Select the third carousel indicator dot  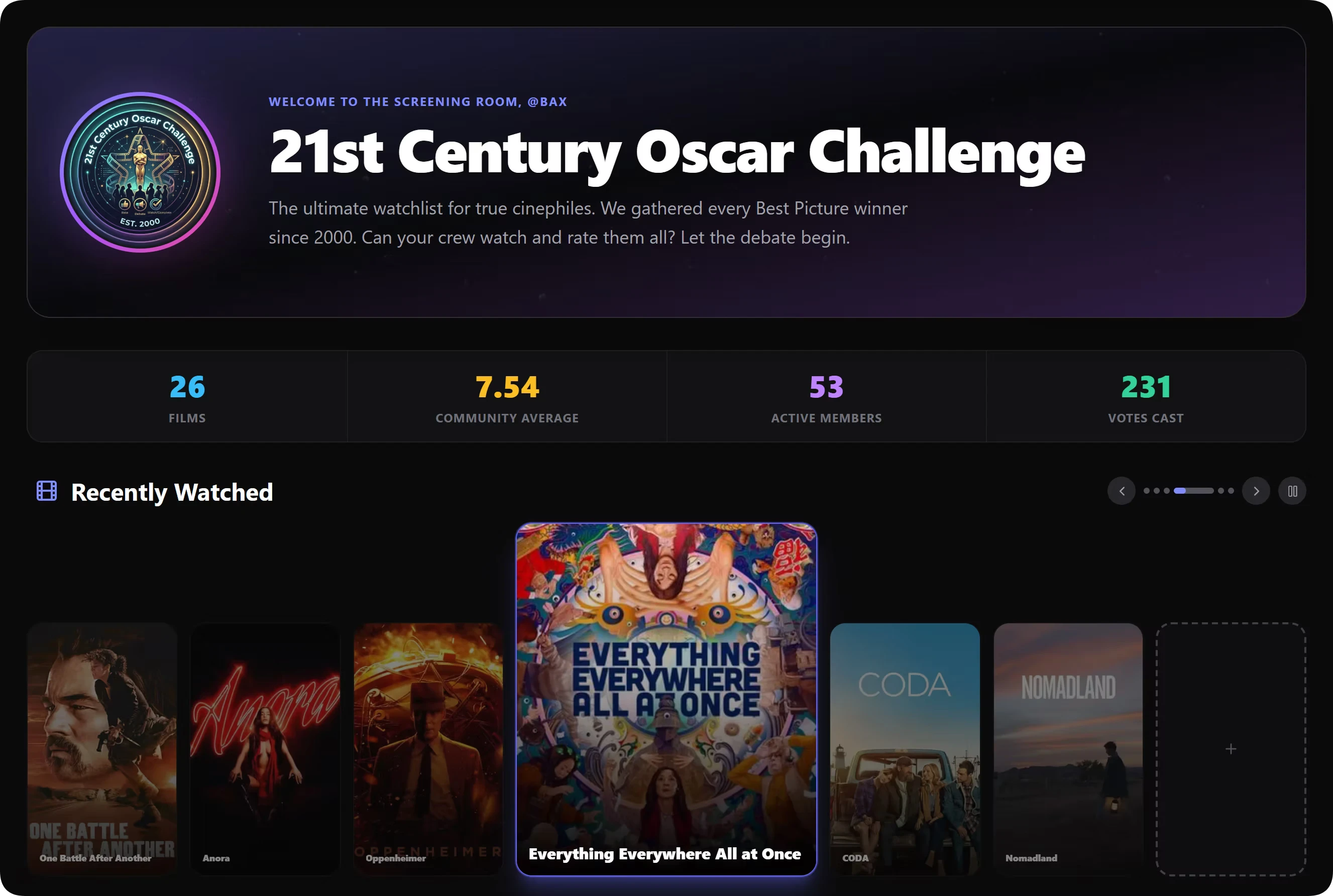coord(1167,491)
